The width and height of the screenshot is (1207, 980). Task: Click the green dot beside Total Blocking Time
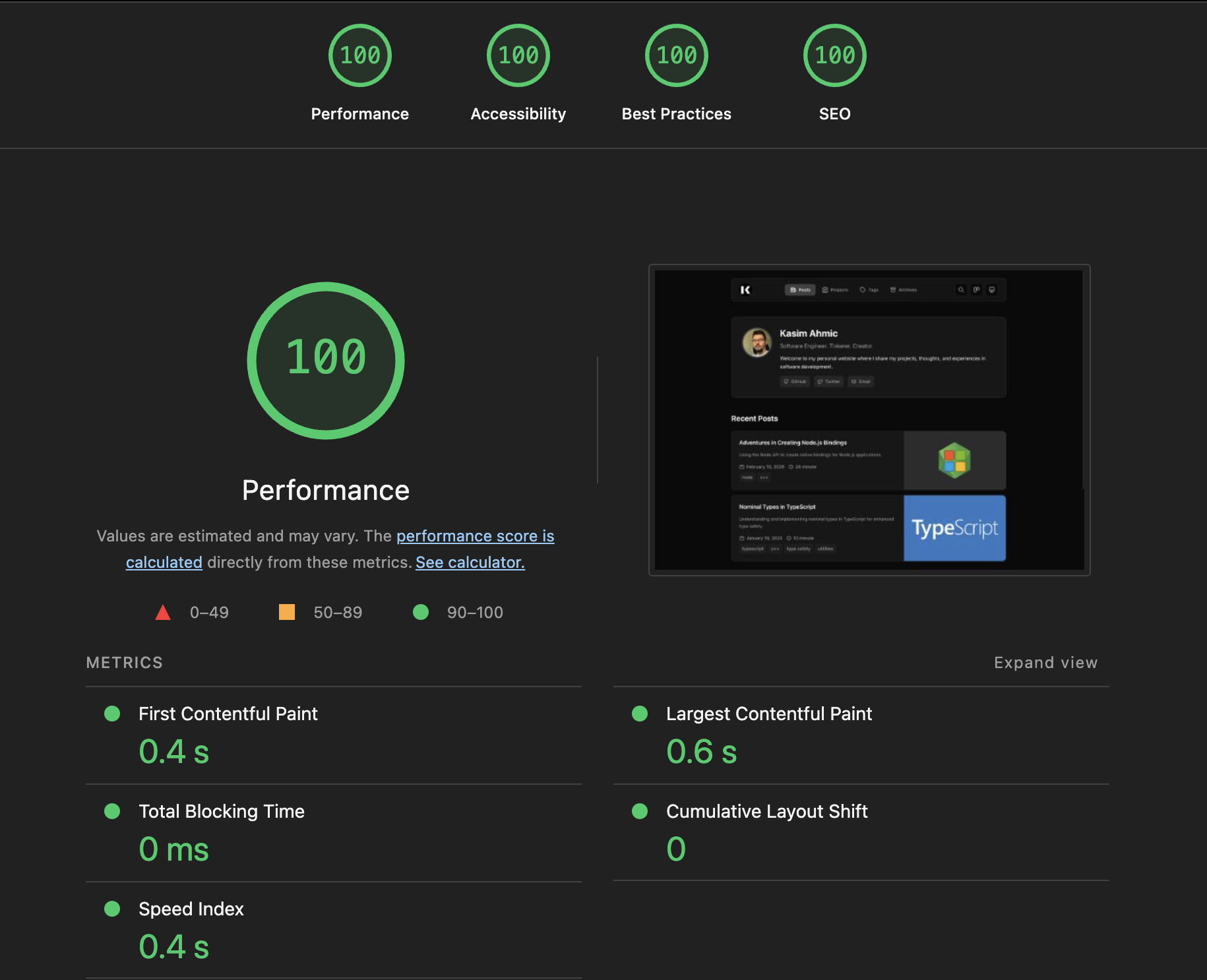coord(112,812)
